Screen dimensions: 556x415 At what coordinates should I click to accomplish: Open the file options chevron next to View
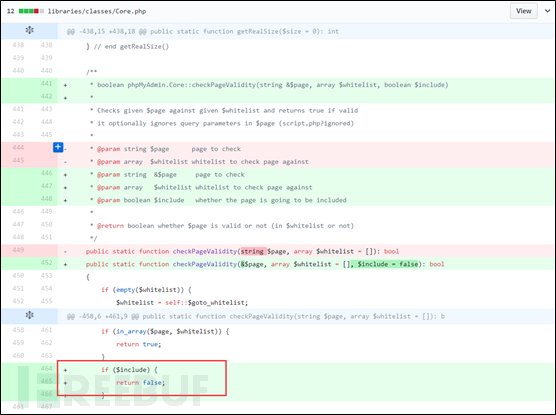pos(547,11)
